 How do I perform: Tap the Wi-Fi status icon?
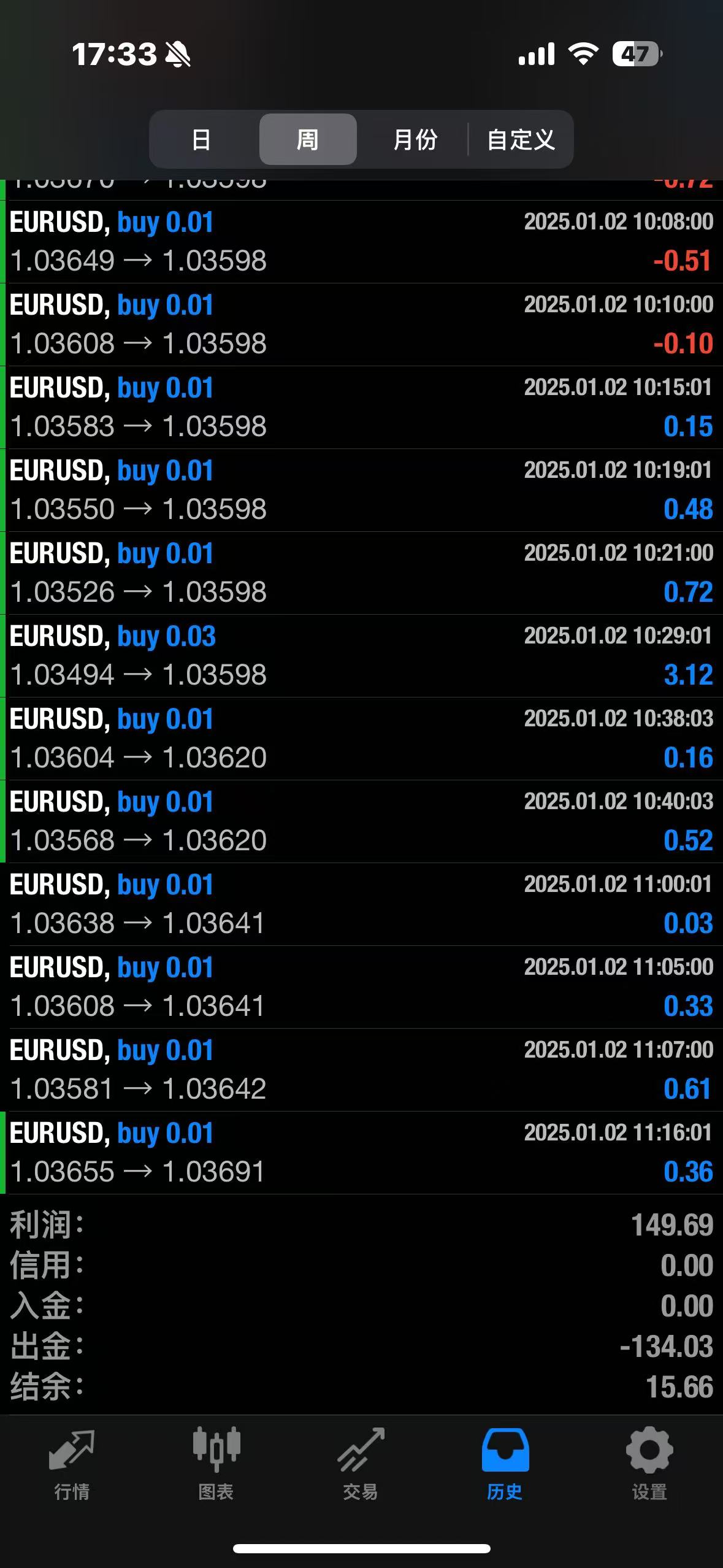[583, 54]
